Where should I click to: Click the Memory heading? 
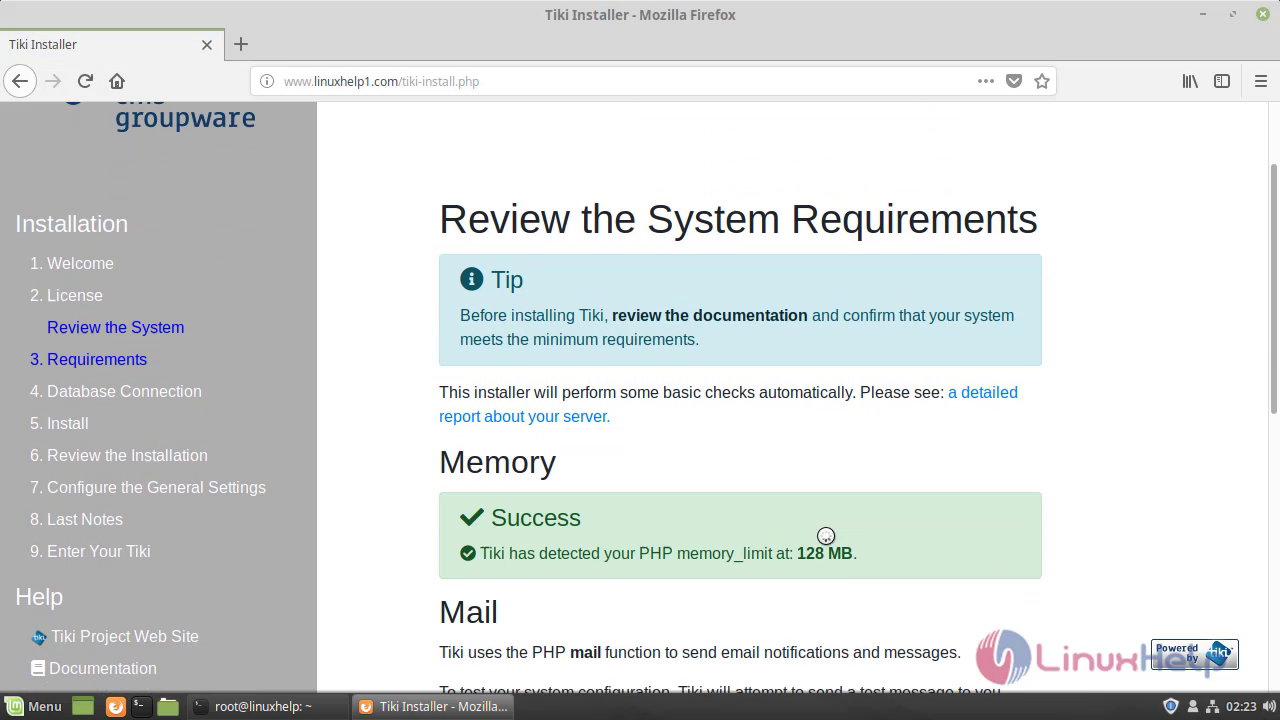(497, 462)
